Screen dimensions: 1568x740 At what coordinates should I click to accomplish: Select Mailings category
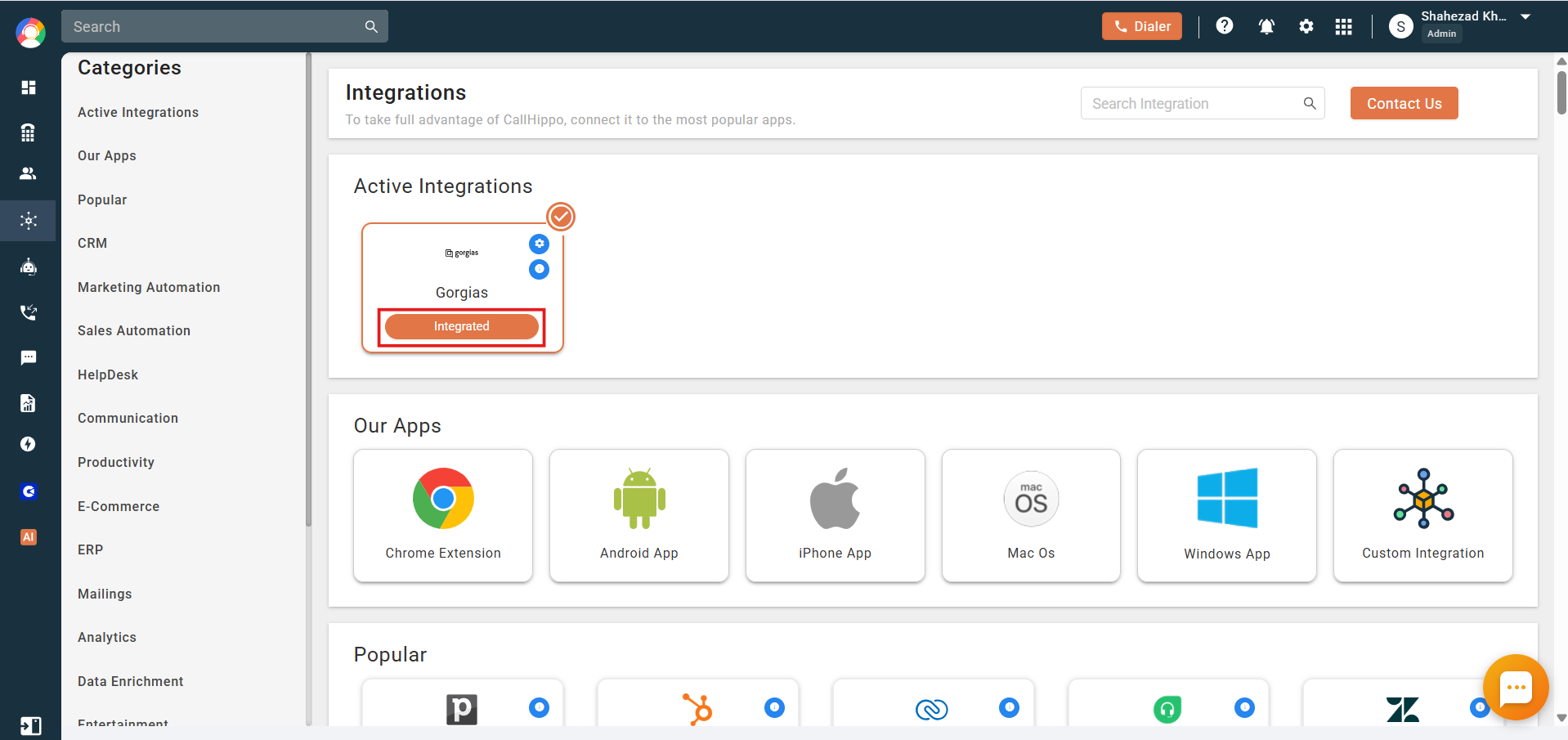click(x=105, y=594)
